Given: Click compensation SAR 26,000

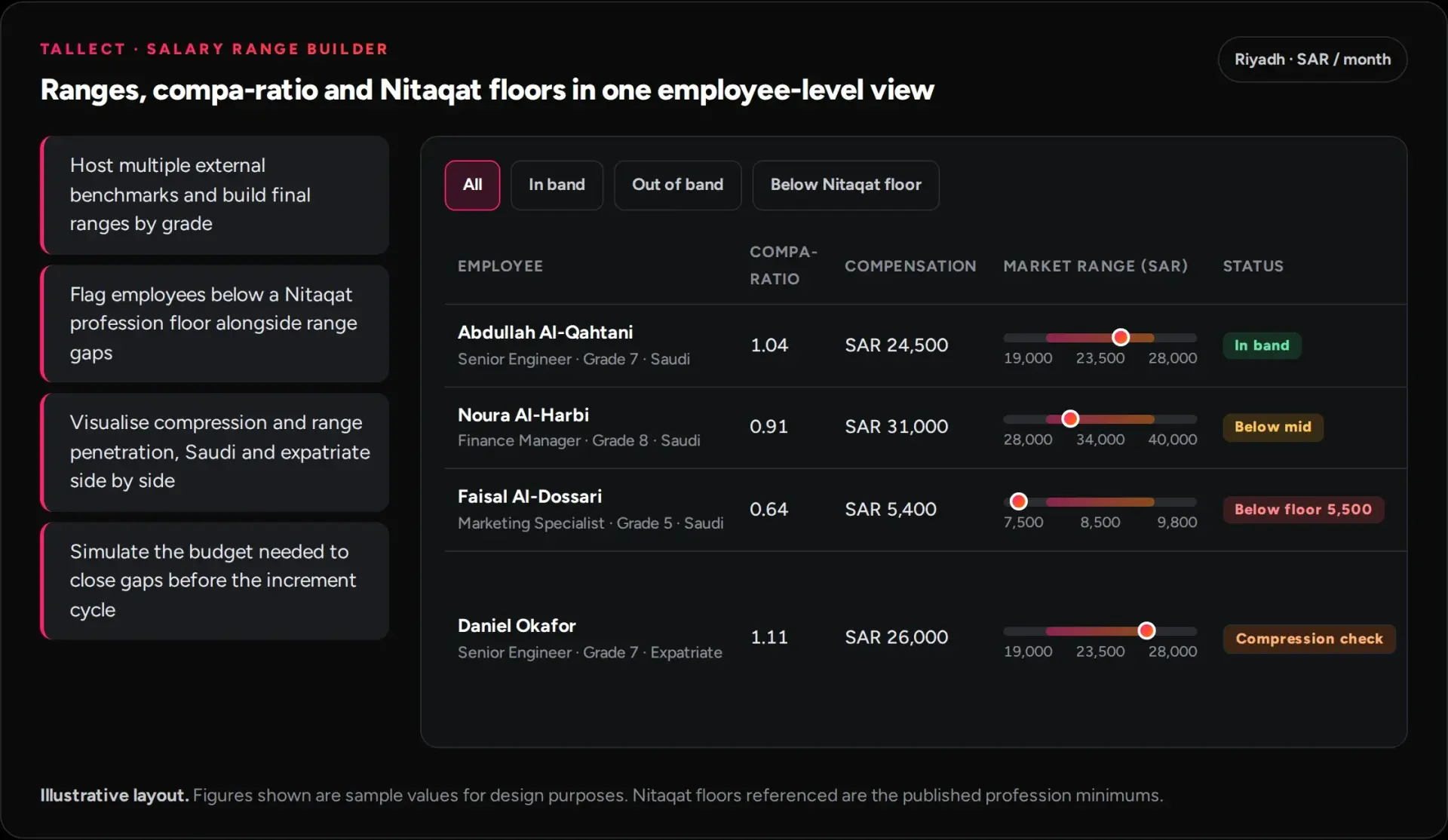Looking at the screenshot, I should click(896, 637).
